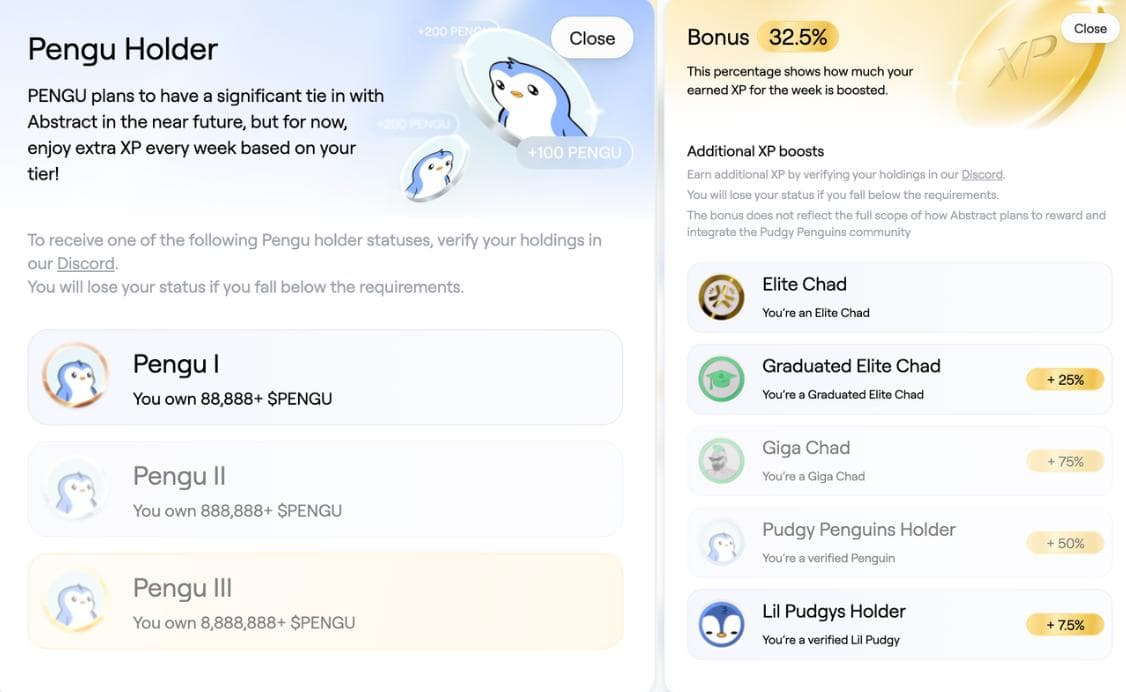Close the Bonus XP panel
The width and height of the screenshot is (1126, 692).
(x=1090, y=29)
